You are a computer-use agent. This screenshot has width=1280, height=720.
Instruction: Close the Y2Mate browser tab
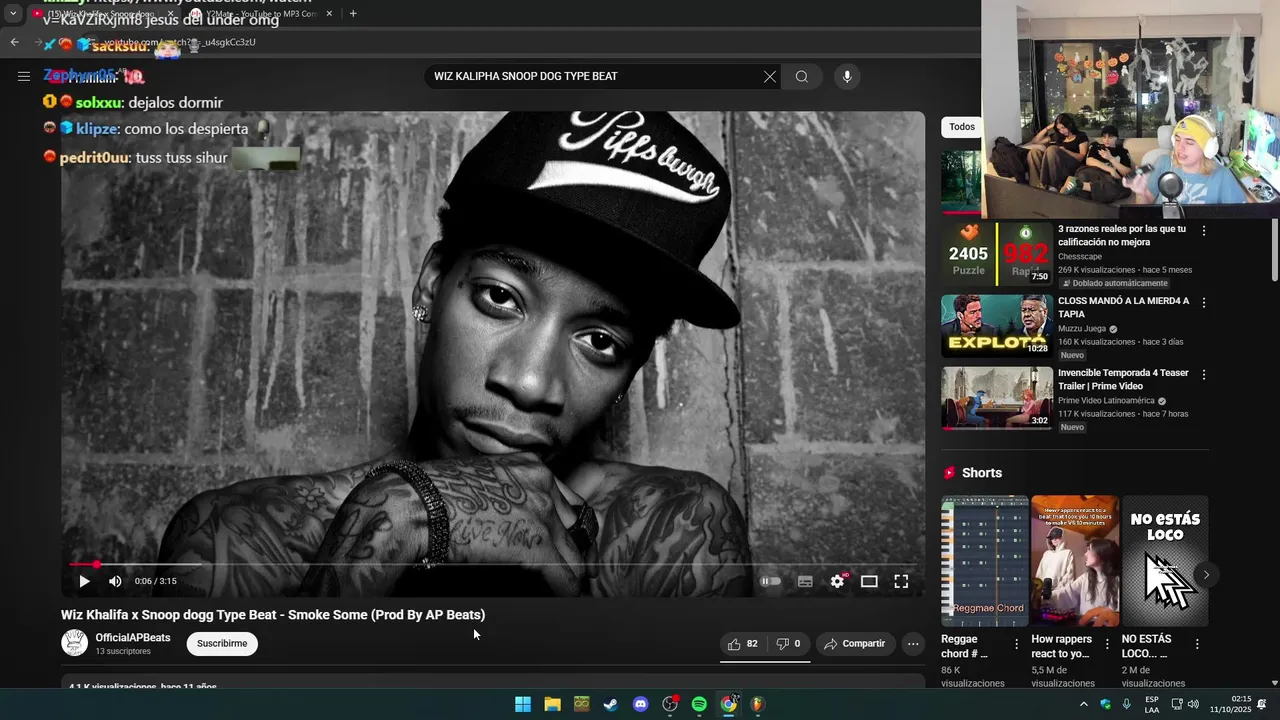[x=331, y=14]
